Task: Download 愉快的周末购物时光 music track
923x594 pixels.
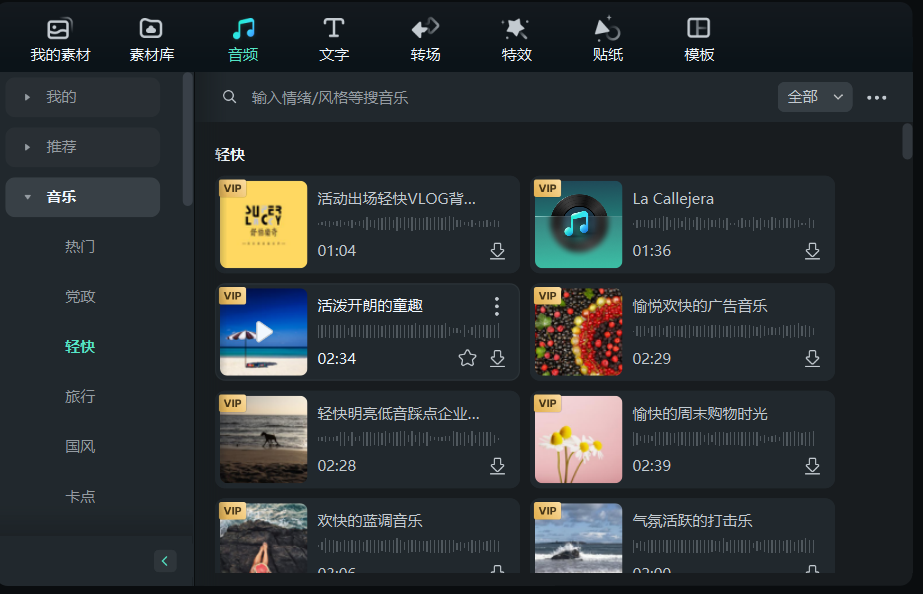Action: coord(812,466)
